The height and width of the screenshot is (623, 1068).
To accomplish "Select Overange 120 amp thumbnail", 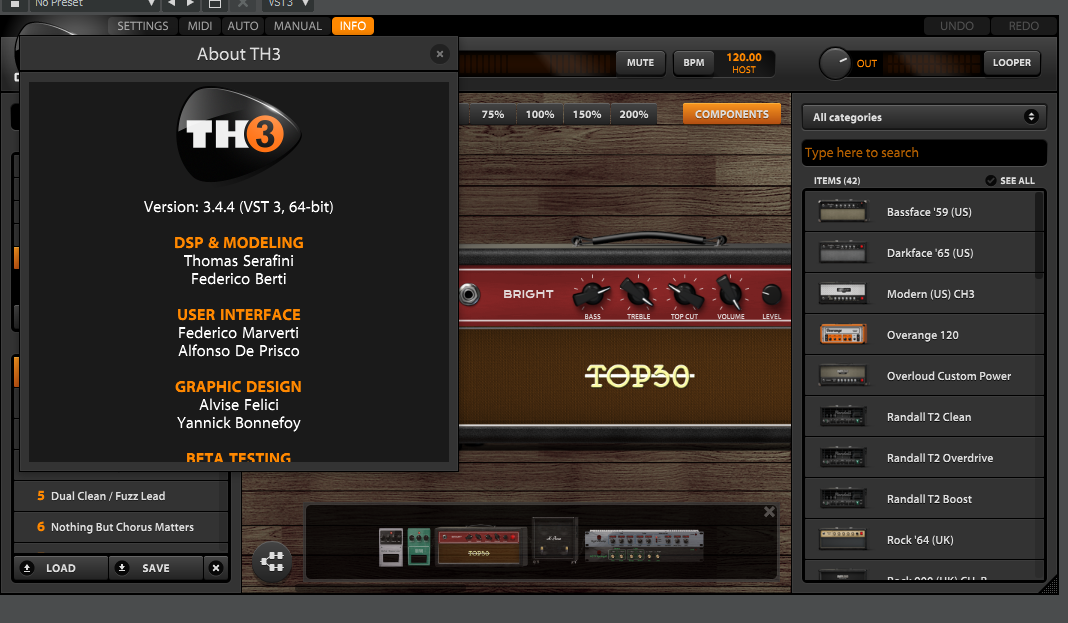I will pyautogui.click(x=843, y=334).
